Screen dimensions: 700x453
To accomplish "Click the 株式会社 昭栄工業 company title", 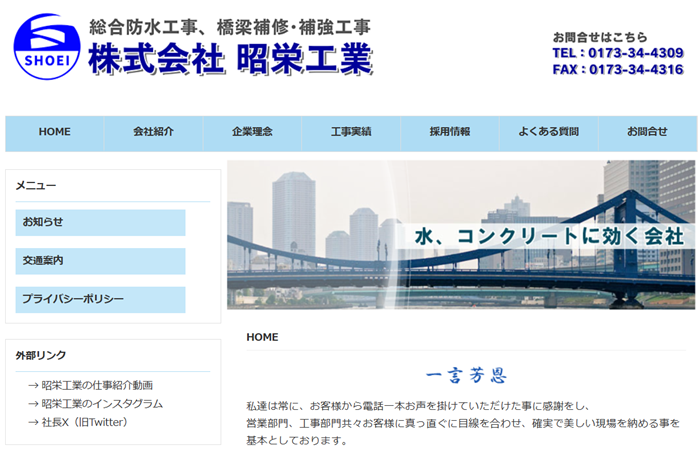I will (230, 58).
